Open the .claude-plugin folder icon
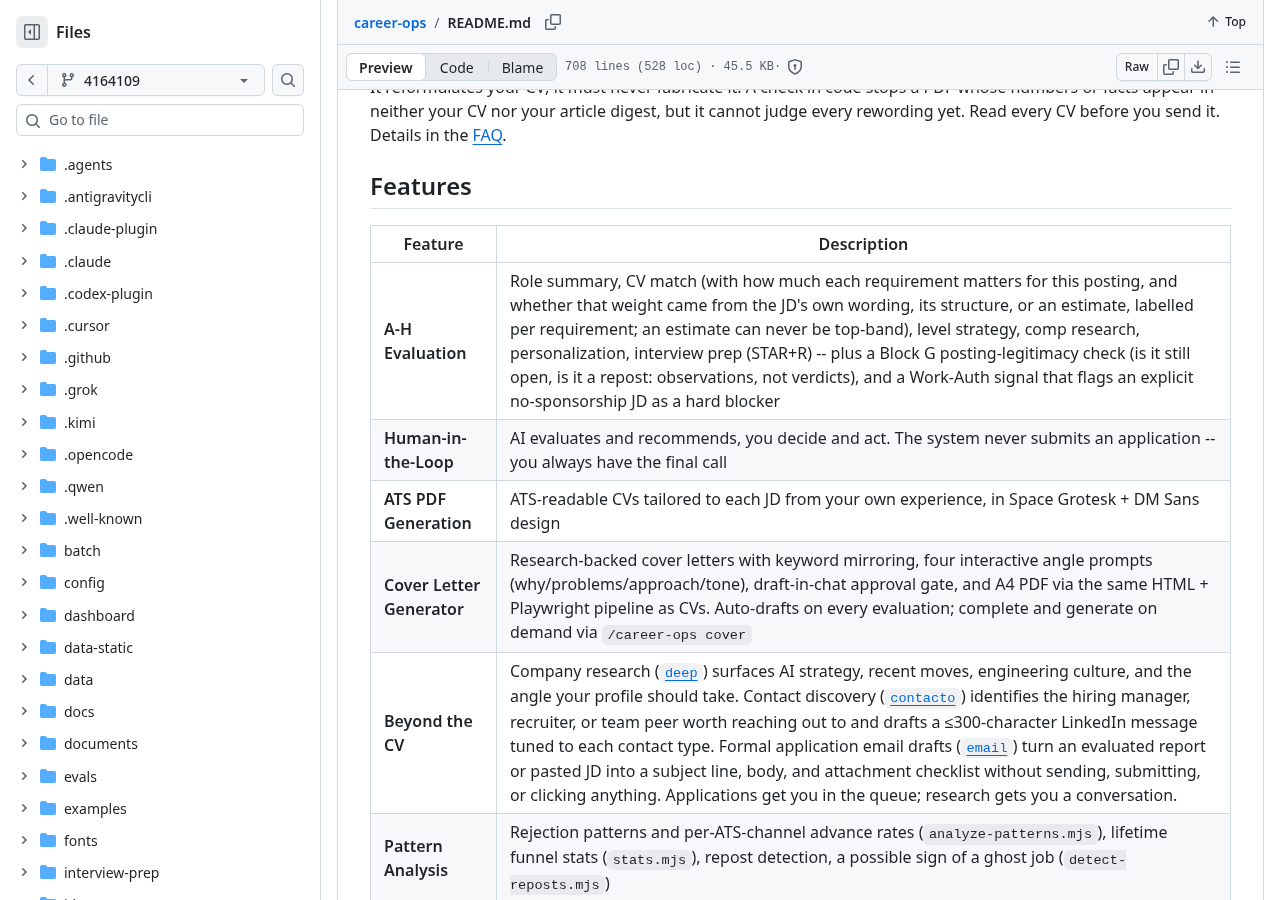The width and height of the screenshot is (1280, 900). 48,228
